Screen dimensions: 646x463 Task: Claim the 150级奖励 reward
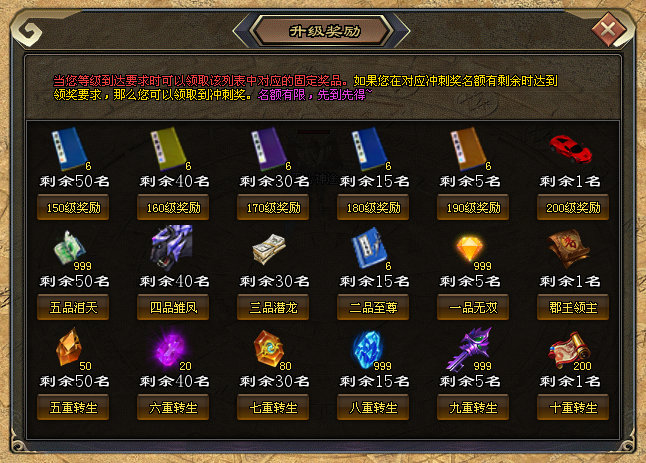[73, 208]
